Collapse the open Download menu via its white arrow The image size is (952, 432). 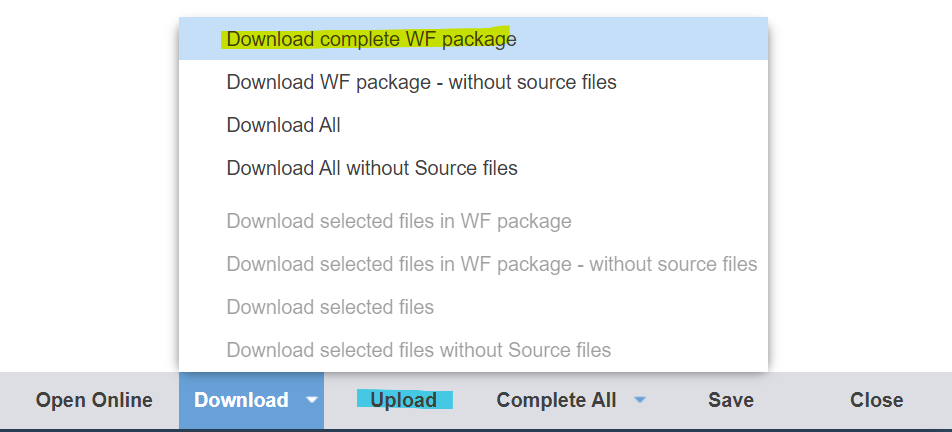pos(312,400)
